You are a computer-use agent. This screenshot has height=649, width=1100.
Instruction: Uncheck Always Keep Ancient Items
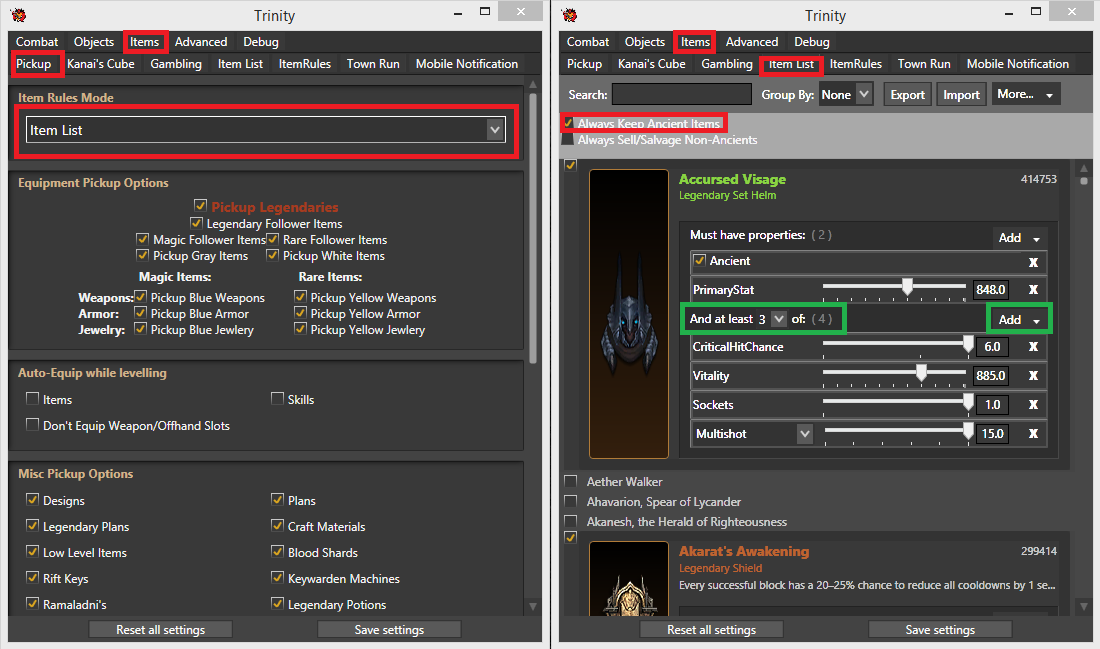(x=568, y=123)
